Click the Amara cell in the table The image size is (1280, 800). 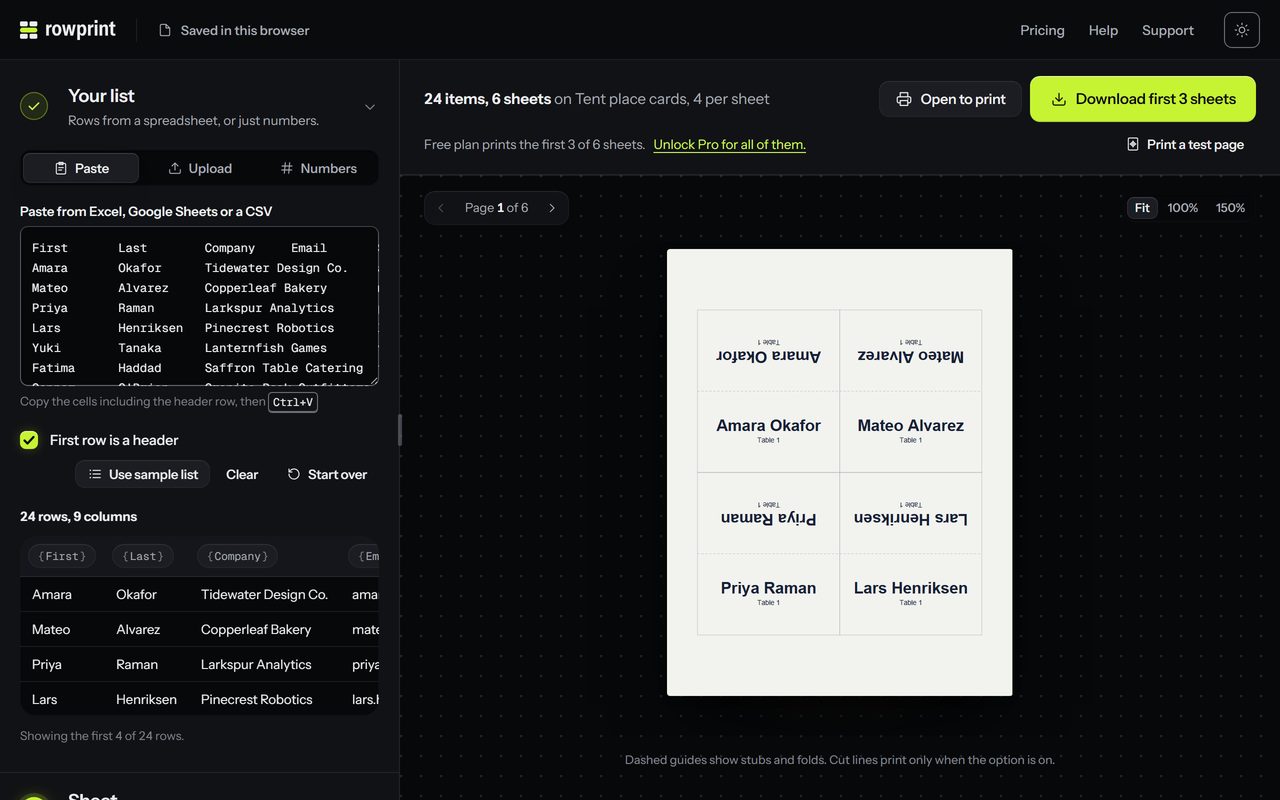[x=52, y=594]
